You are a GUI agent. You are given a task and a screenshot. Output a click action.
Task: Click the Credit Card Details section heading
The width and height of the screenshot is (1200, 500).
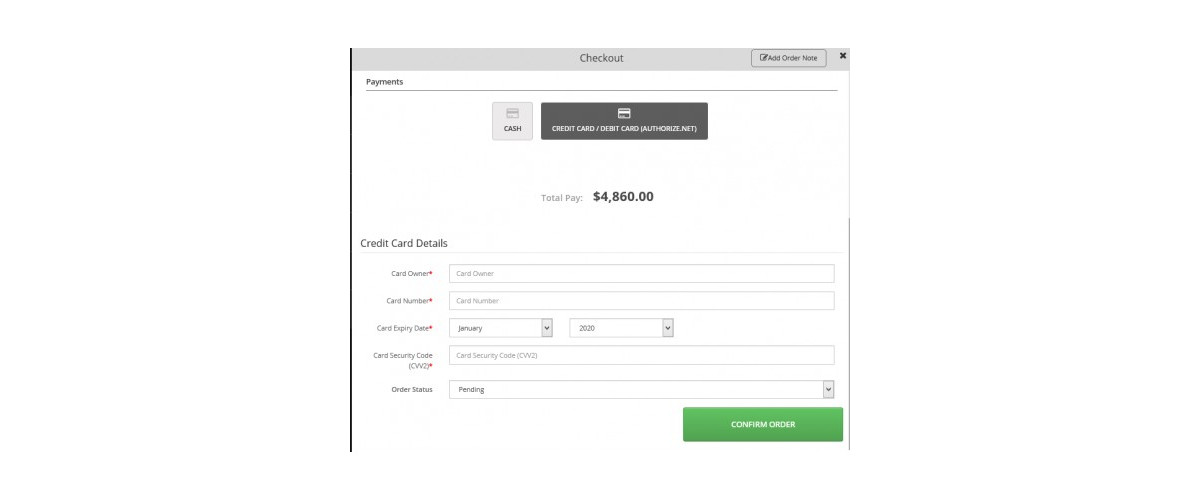[404, 243]
